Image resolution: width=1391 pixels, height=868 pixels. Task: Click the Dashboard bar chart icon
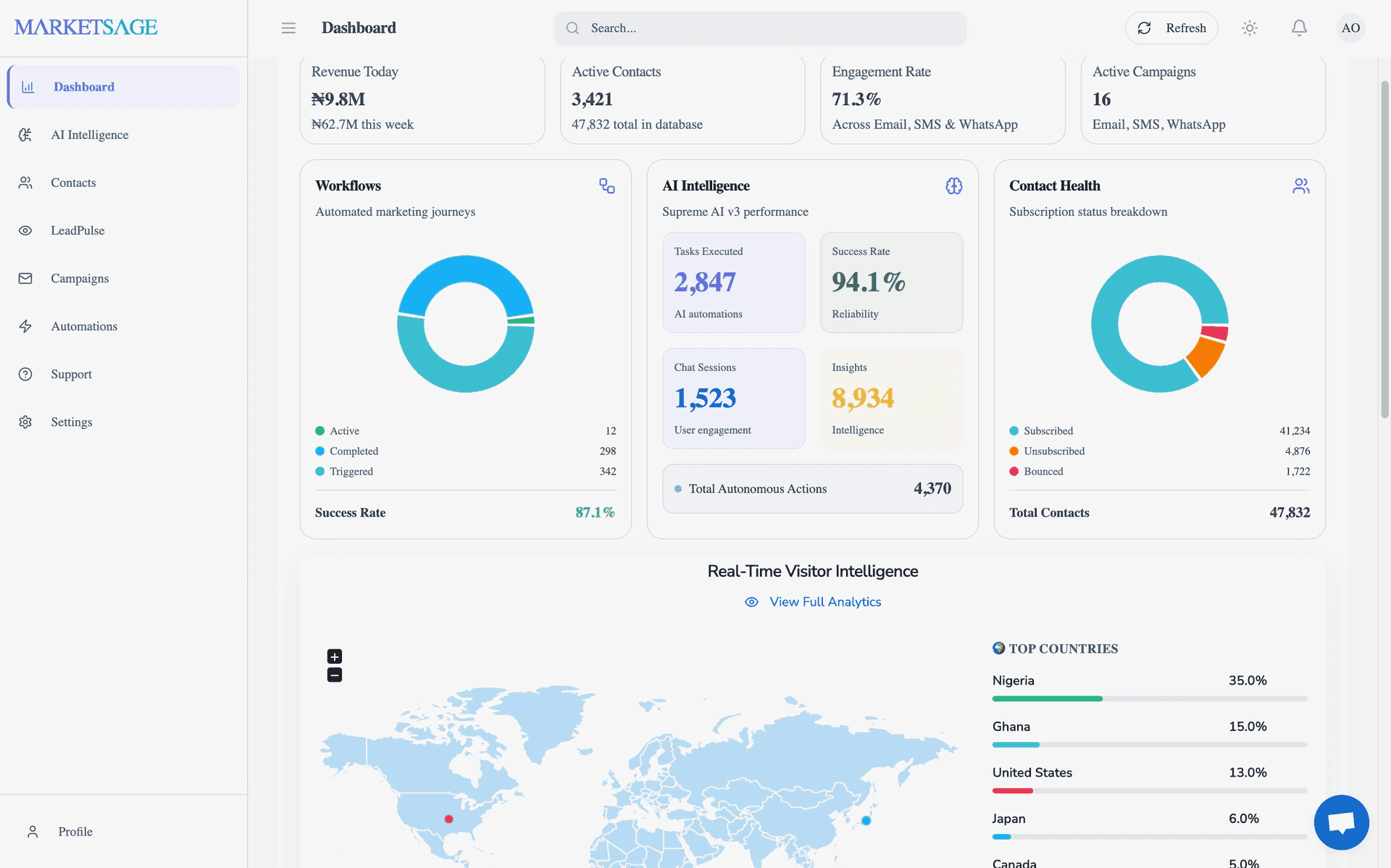coord(28,87)
